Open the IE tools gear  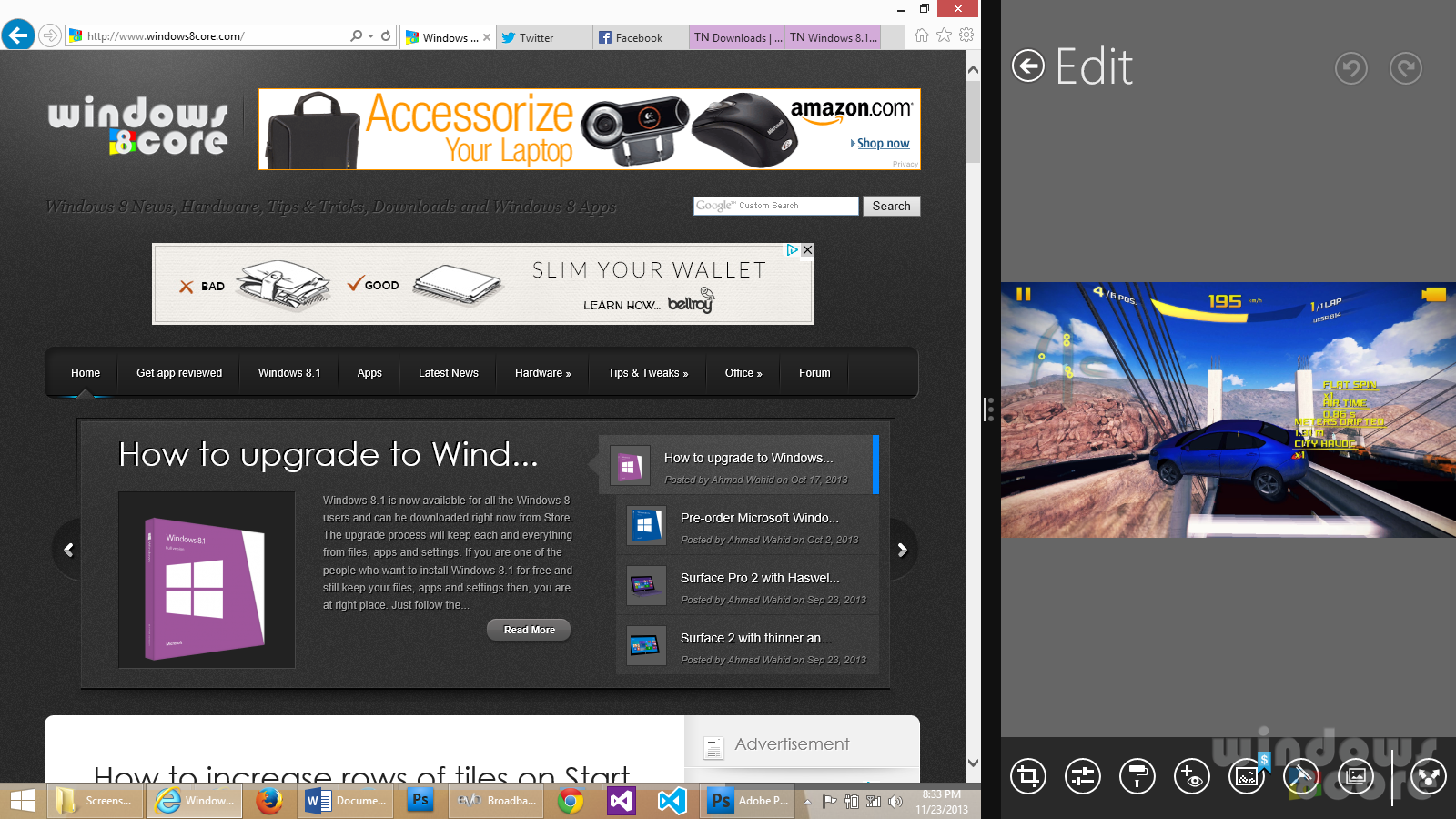point(966,35)
